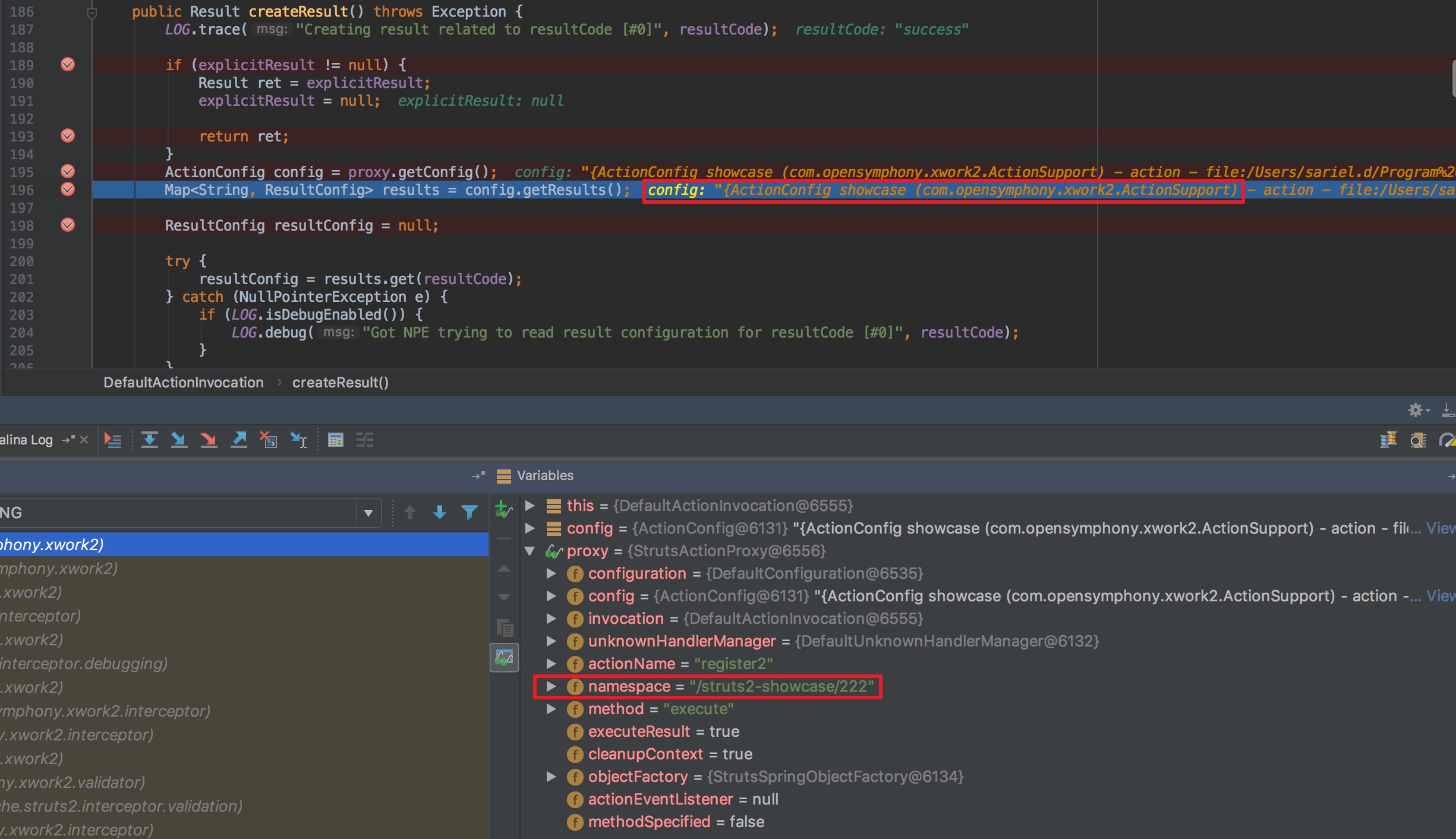Toggle breakpoint on line 189

click(68, 64)
